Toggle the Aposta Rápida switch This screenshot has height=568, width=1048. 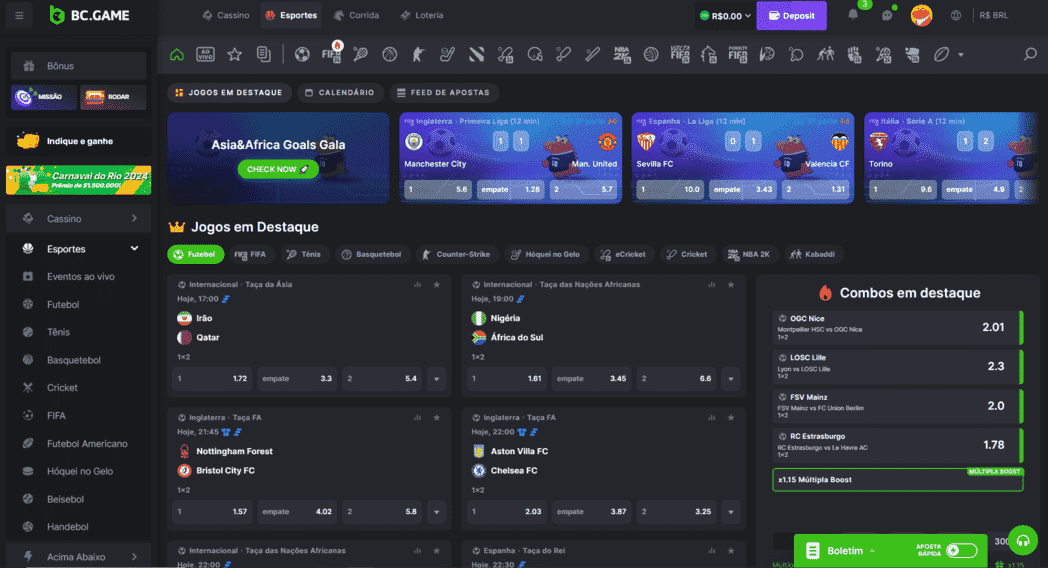[x=962, y=551]
